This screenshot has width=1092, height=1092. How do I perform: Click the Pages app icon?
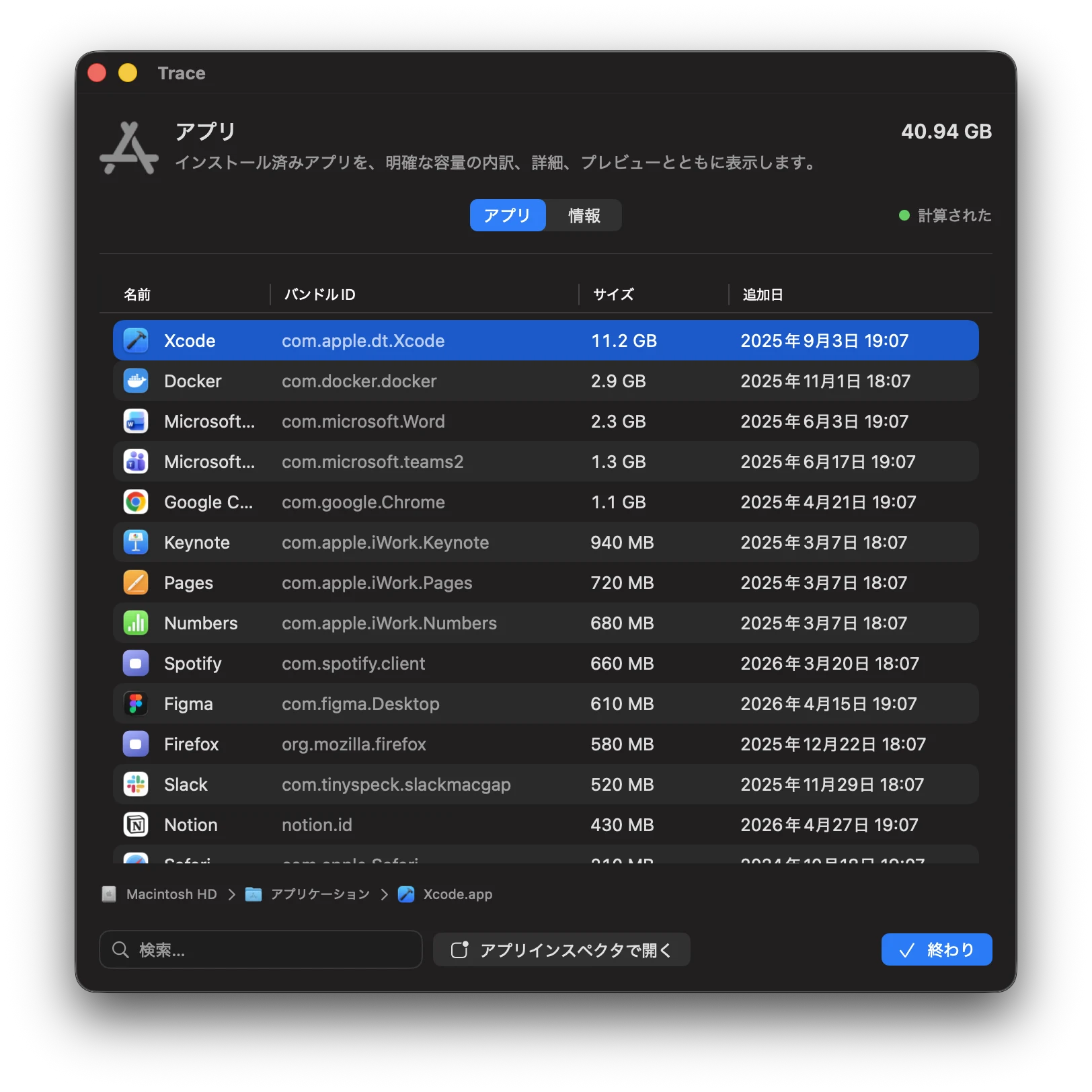click(x=136, y=583)
